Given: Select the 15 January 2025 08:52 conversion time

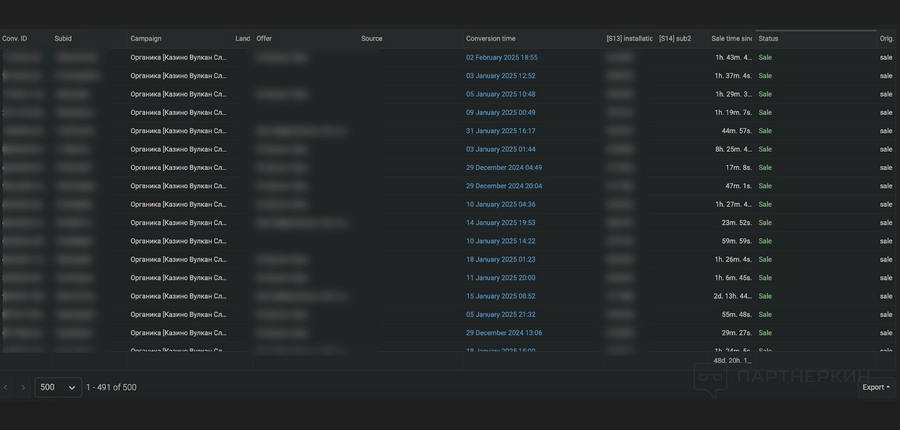Looking at the screenshot, I should point(501,296).
